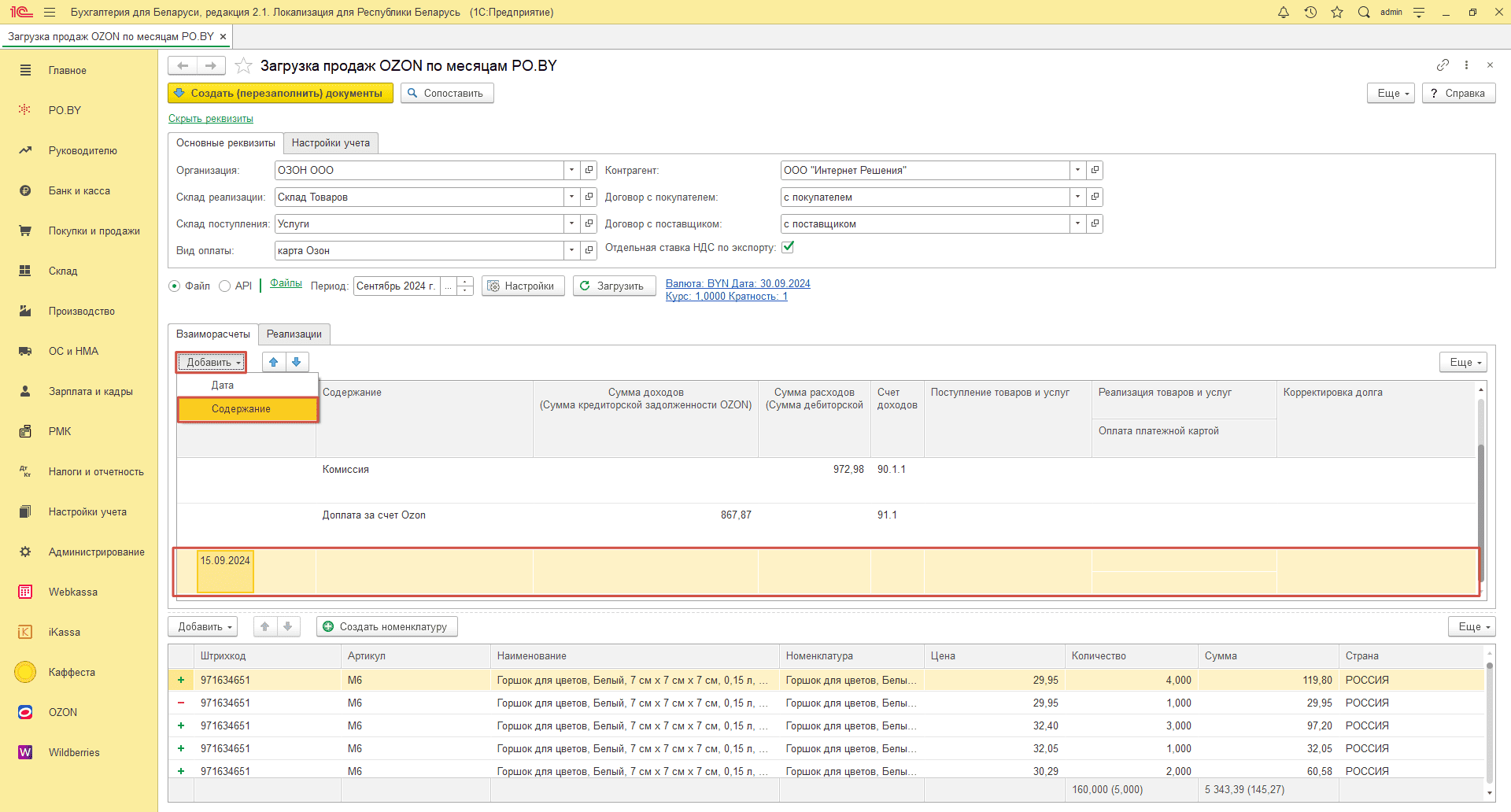Click Загрузить button
This screenshot has height=812, width=1511.
point(614,286)
